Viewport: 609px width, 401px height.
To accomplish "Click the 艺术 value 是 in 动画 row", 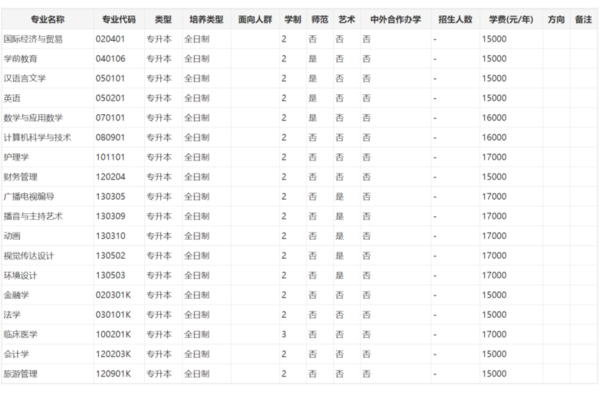I will [339, 236].
